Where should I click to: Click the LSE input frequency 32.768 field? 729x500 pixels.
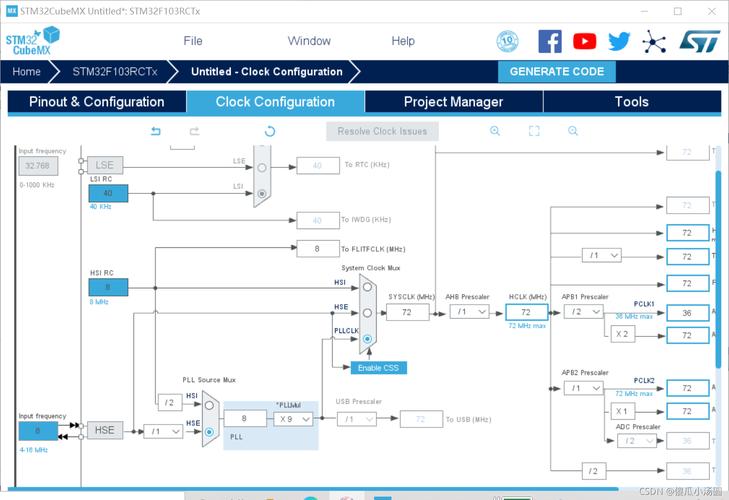click(x=38, y=166)
